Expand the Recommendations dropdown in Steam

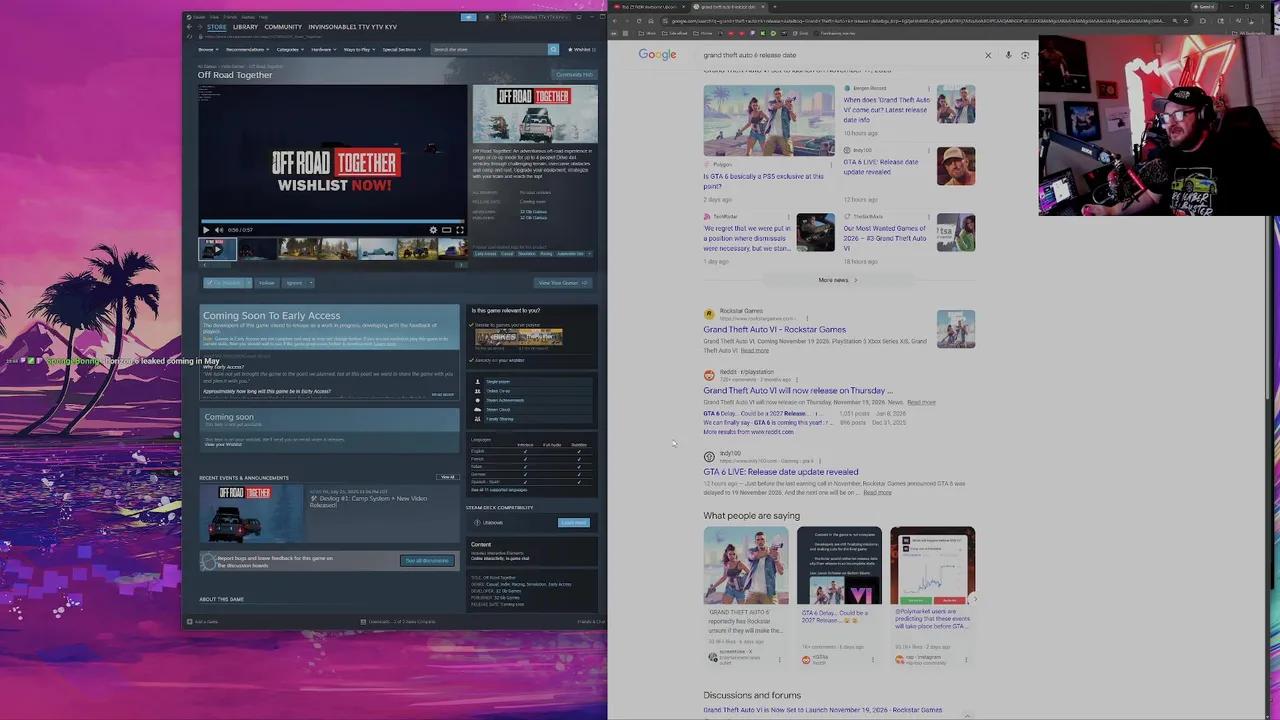click(246, 49)
